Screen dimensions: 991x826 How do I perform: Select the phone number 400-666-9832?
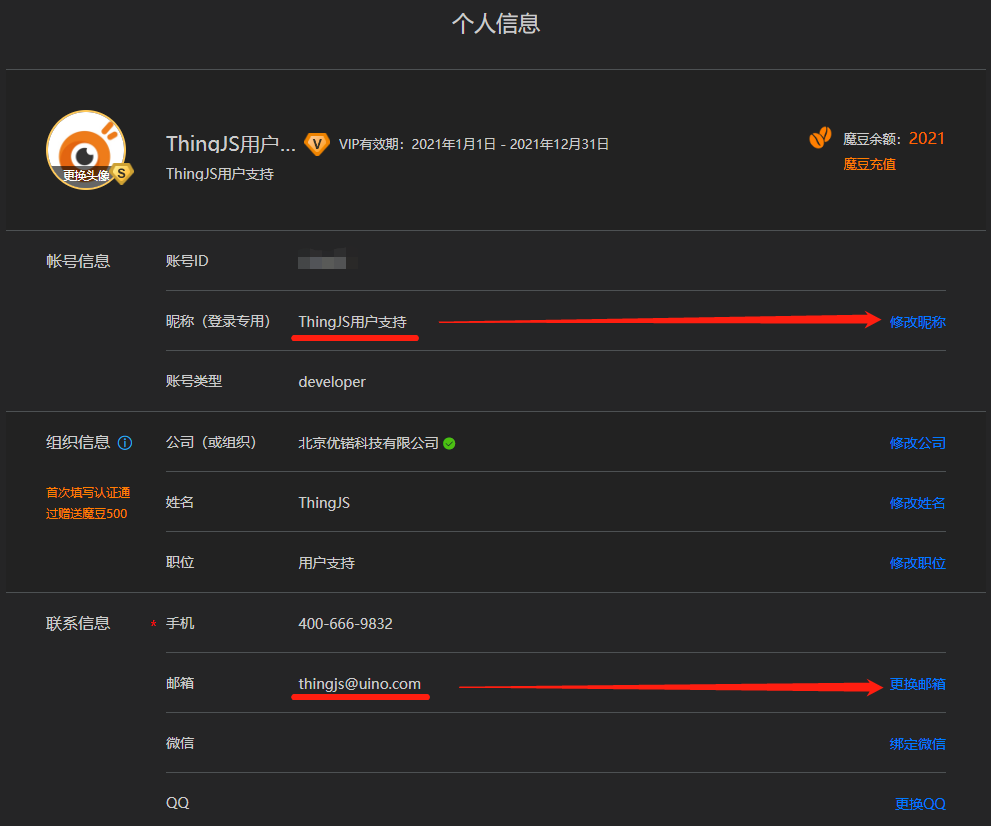(x=345, y=624)
